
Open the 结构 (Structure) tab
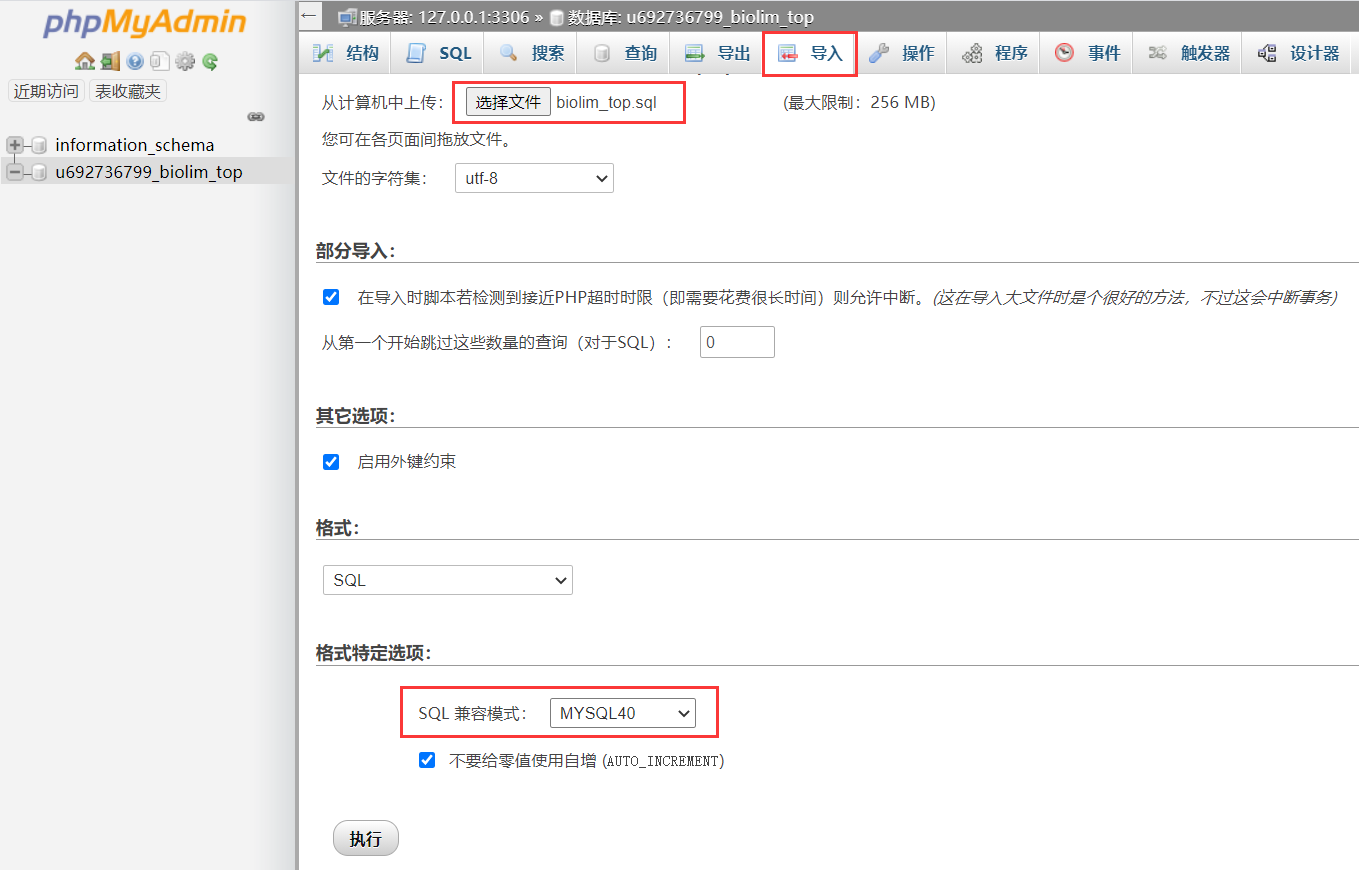pyautogui.click(x=346, y=53)
